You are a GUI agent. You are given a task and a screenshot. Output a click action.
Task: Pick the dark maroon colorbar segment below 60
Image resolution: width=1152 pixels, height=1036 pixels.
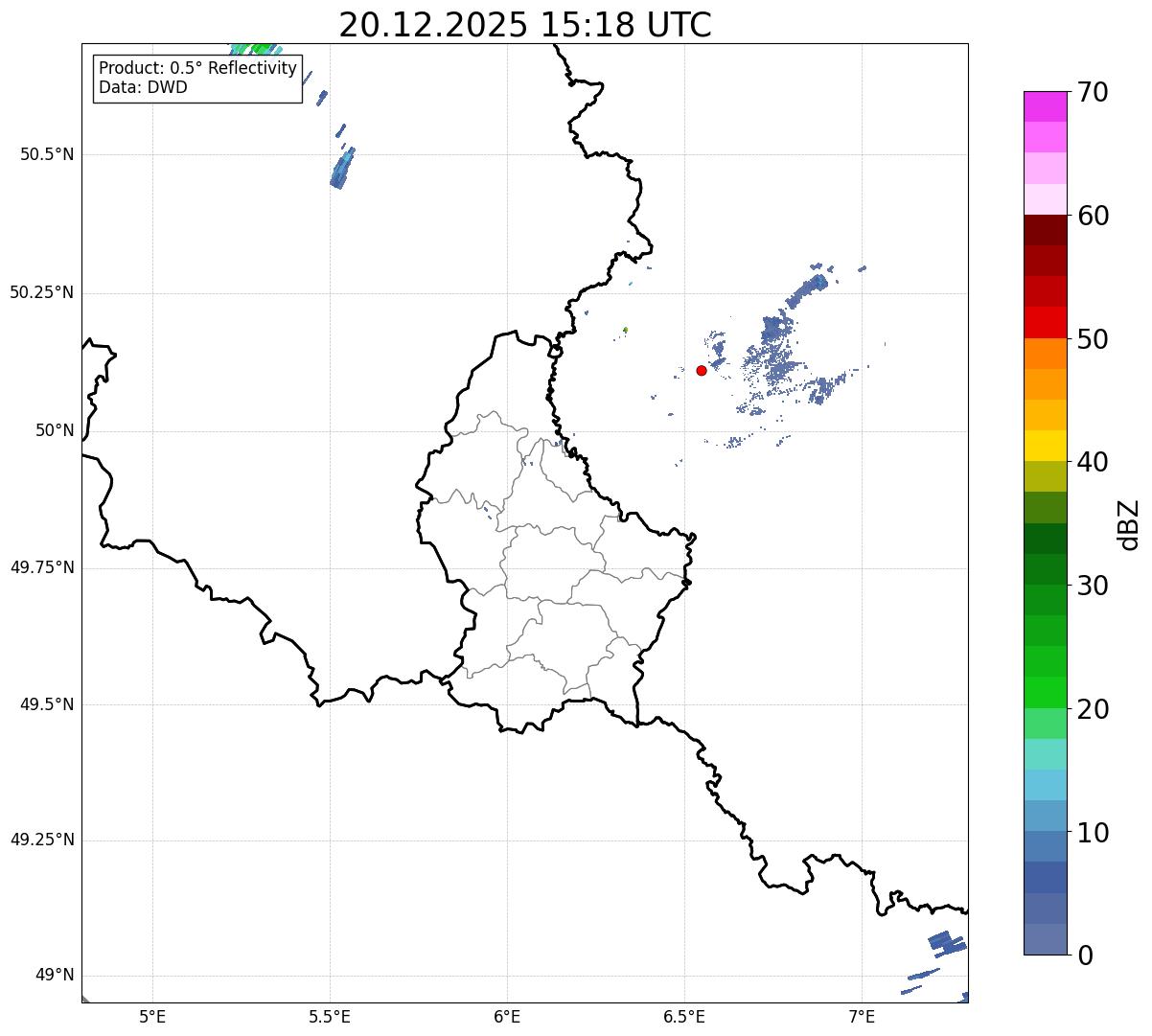click(1046, 230)
